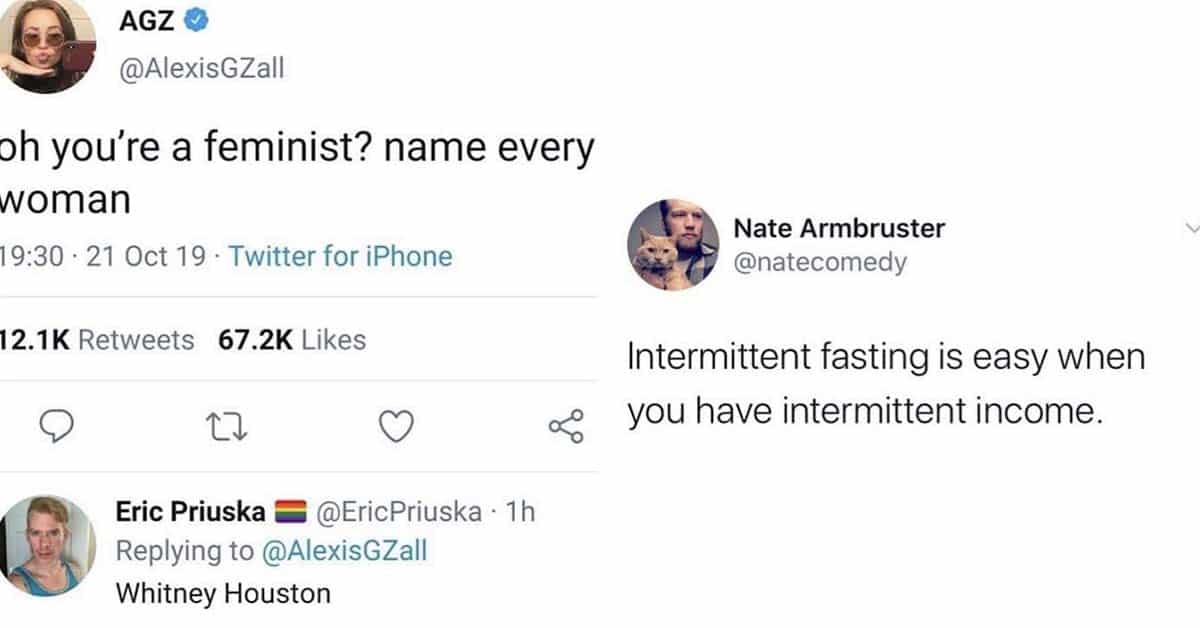View the 12.1K Retweets list
Screen dimensions: 1200x628
pyautogui.click(x=98, y=340)
